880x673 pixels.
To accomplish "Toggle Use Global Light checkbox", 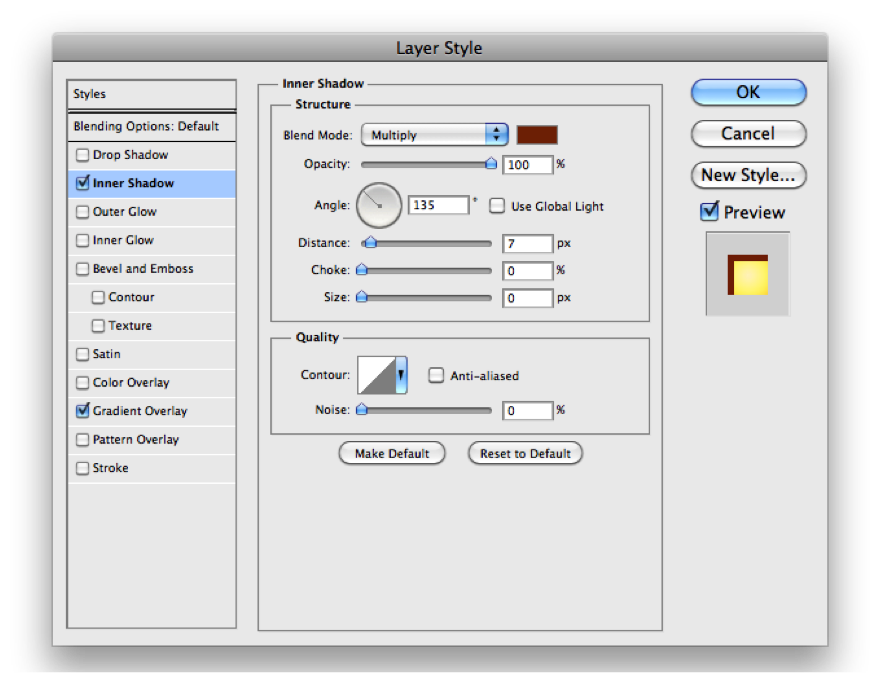I will 497,206.
